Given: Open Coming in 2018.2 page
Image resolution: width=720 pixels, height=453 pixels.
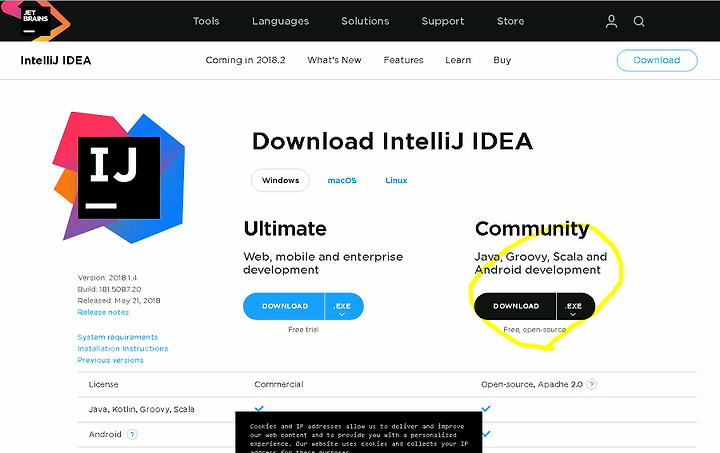Looking at the screenshot, I should point(245,60).
